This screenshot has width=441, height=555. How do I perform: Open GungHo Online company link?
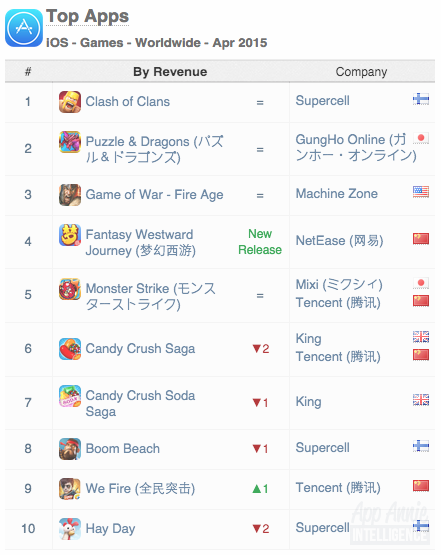click(356, 147)
